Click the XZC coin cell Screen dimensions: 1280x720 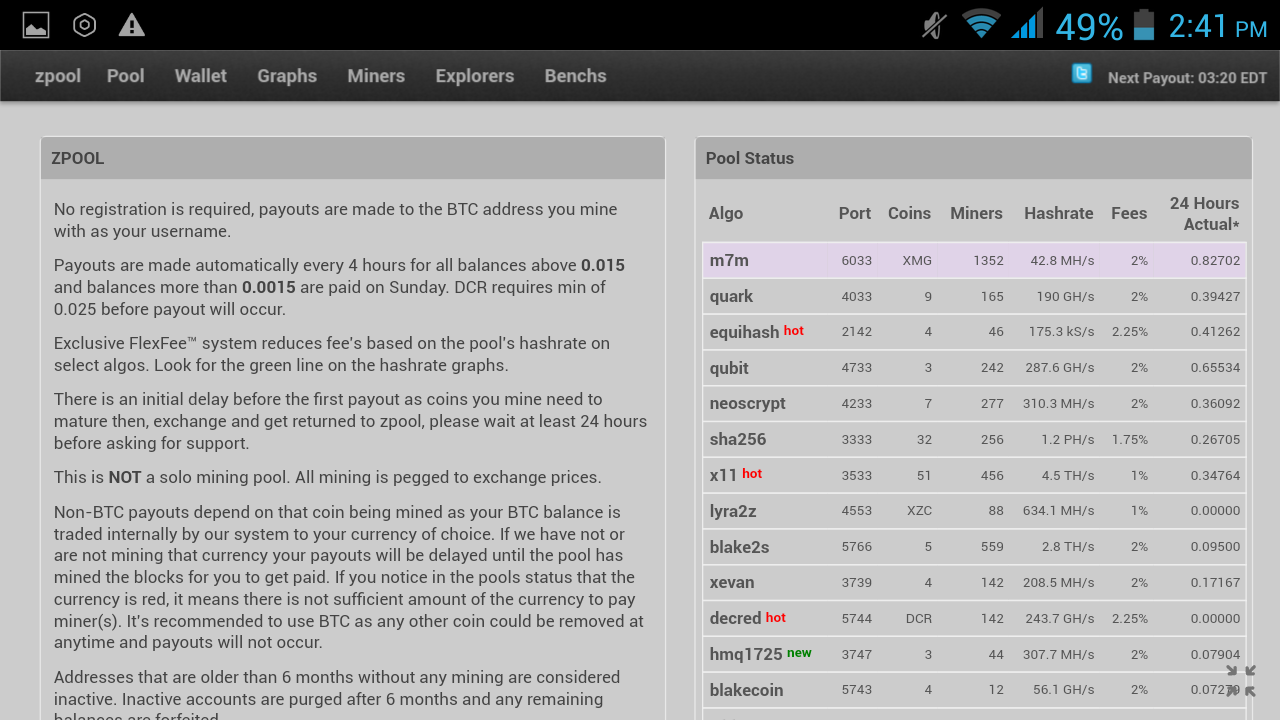[x=919, y=511]
